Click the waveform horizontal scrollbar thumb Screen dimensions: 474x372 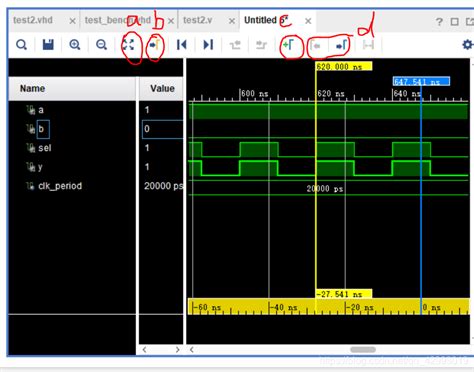click(363, 349)
